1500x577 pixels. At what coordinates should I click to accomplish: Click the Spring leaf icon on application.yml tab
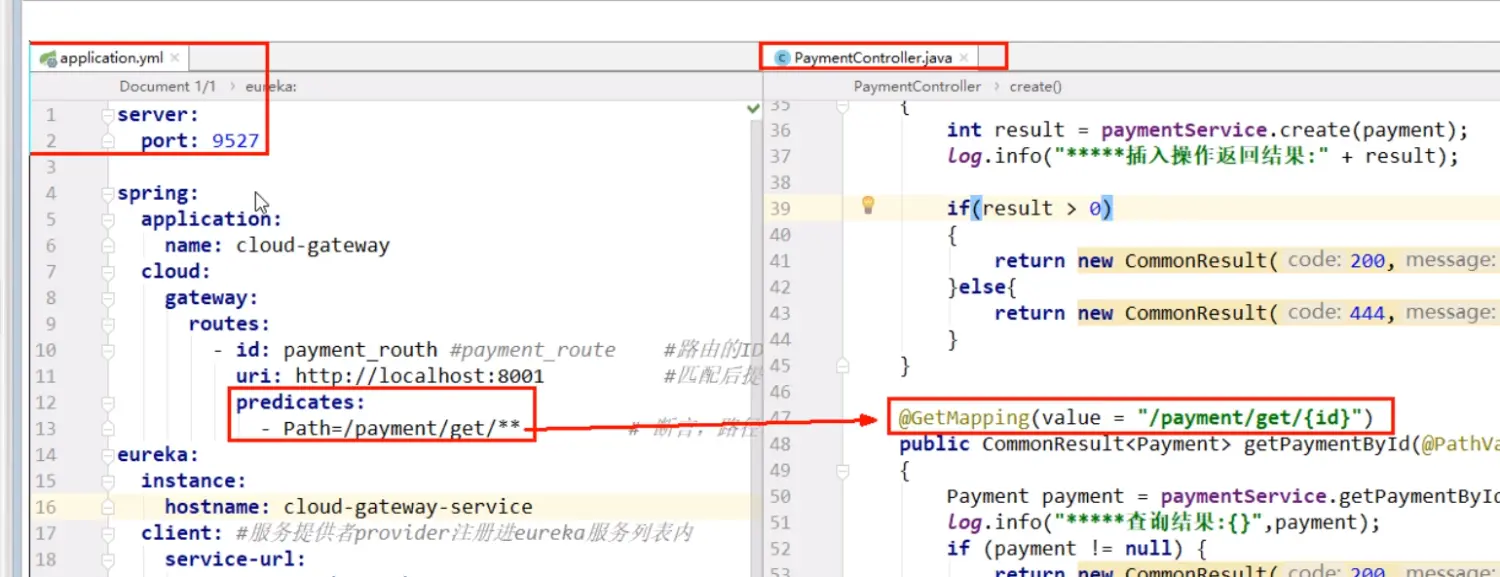47,58
